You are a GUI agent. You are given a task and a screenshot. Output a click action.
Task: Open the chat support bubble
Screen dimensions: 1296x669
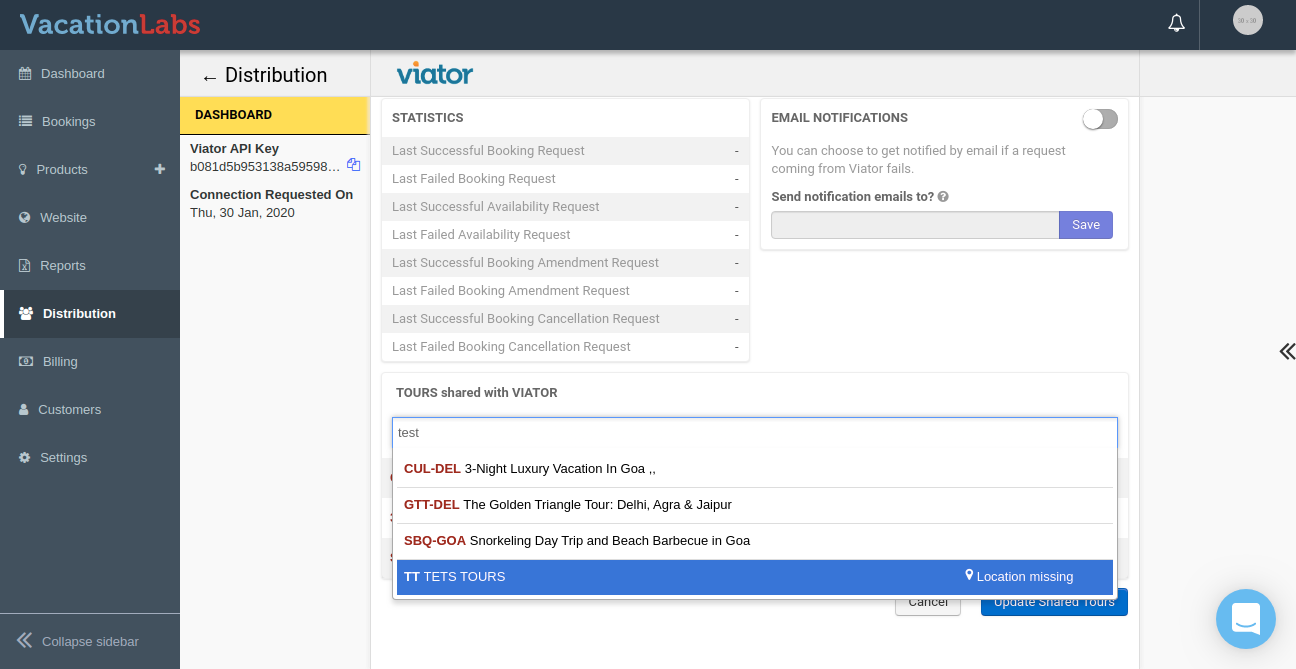[1246, 619]
